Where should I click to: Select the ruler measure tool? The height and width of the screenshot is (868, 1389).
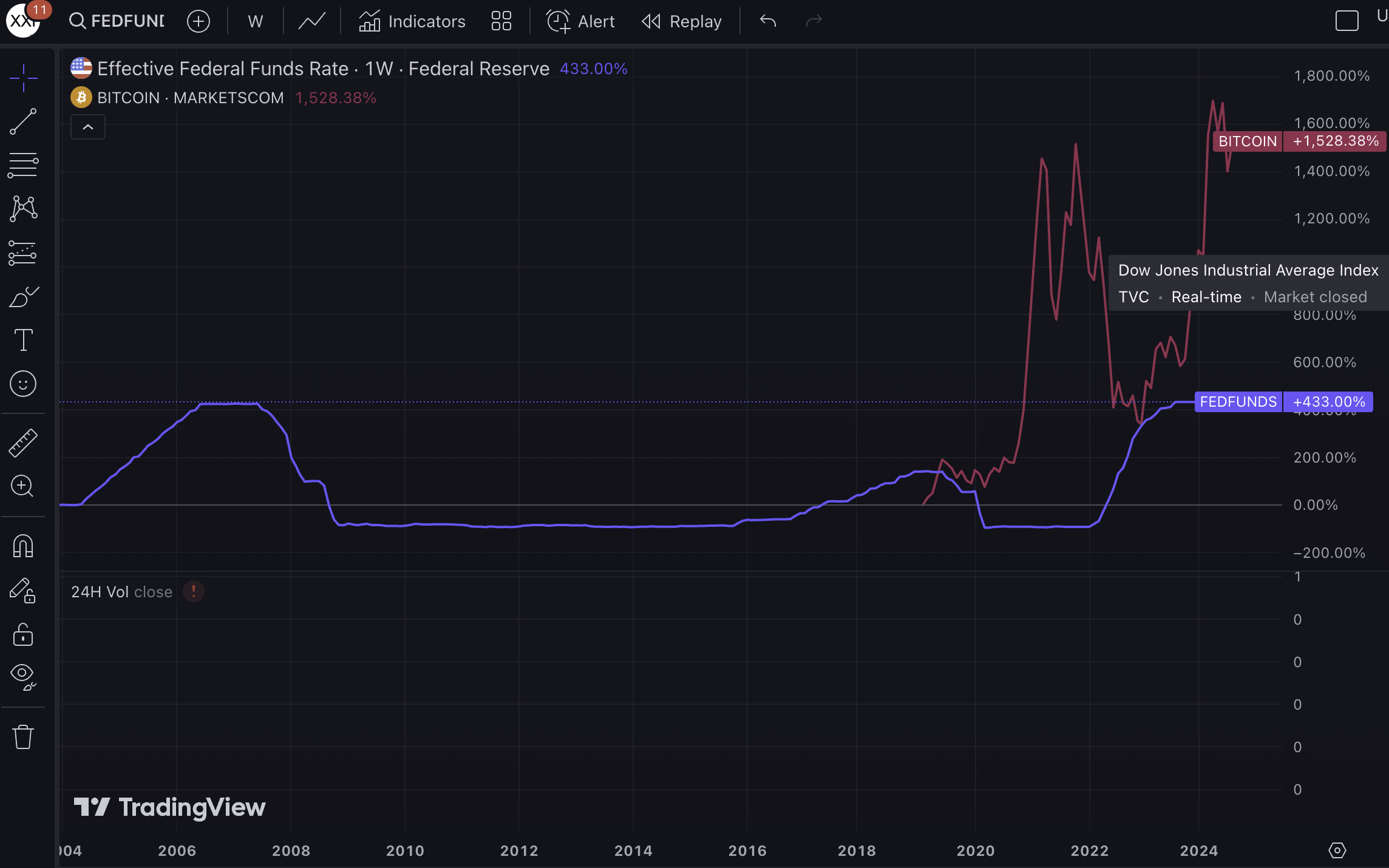click(23, 442)
